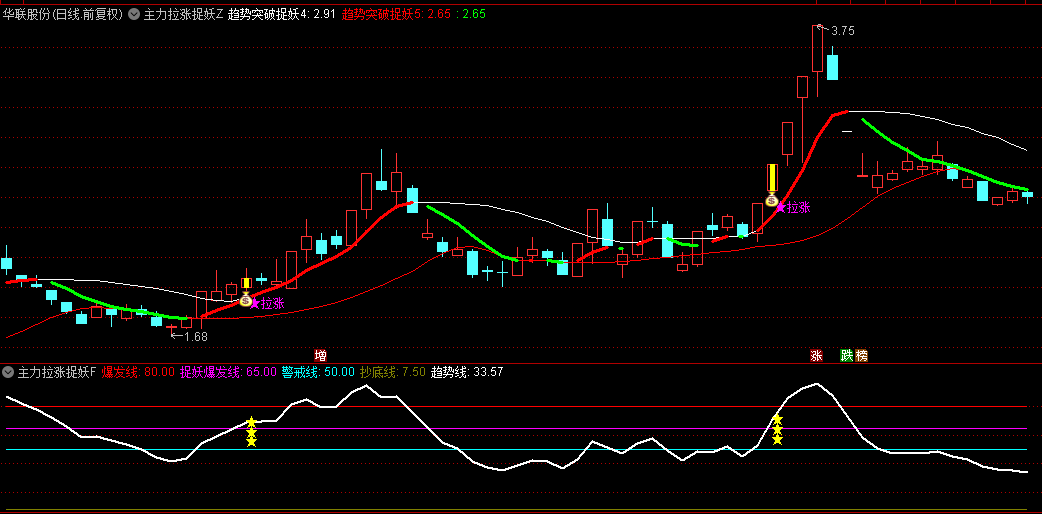Click the first 拉涨 star signal on left
The width and height of the screenshot is (1042, 514).
coord(267,304)
